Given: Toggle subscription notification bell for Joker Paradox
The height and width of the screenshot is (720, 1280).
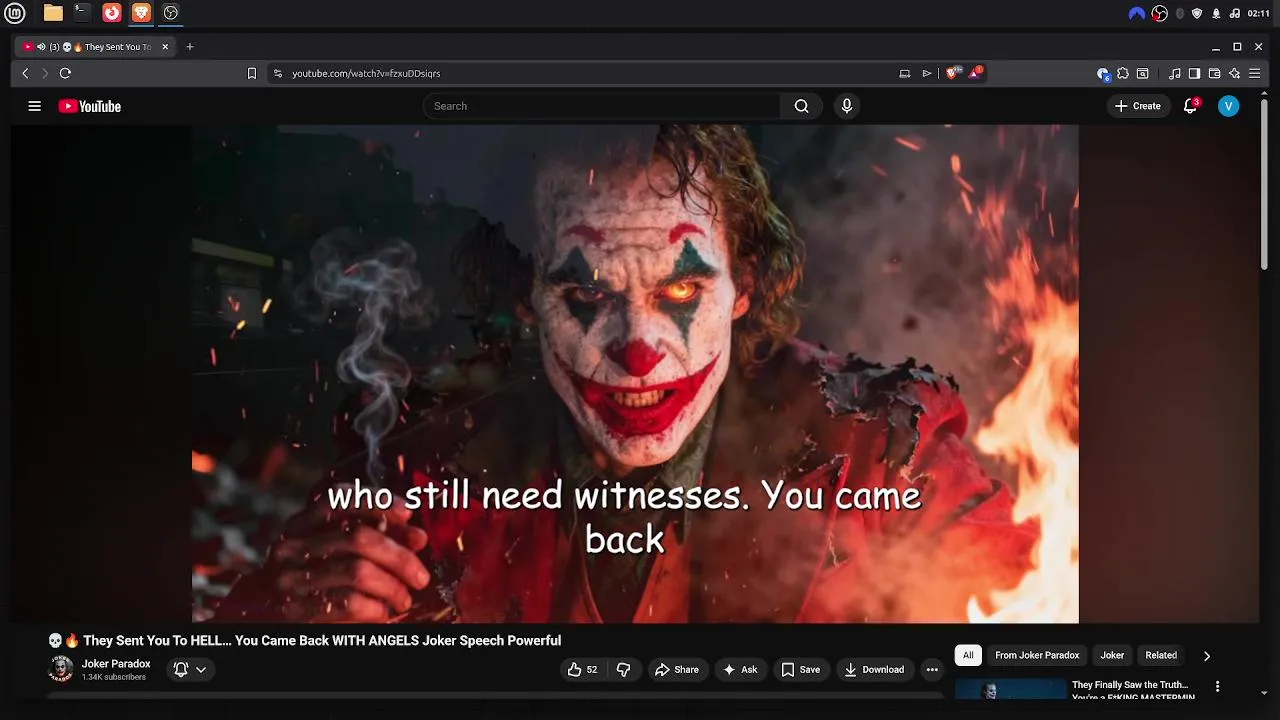Looking at the screenshot, I should [x=189, y=670].
